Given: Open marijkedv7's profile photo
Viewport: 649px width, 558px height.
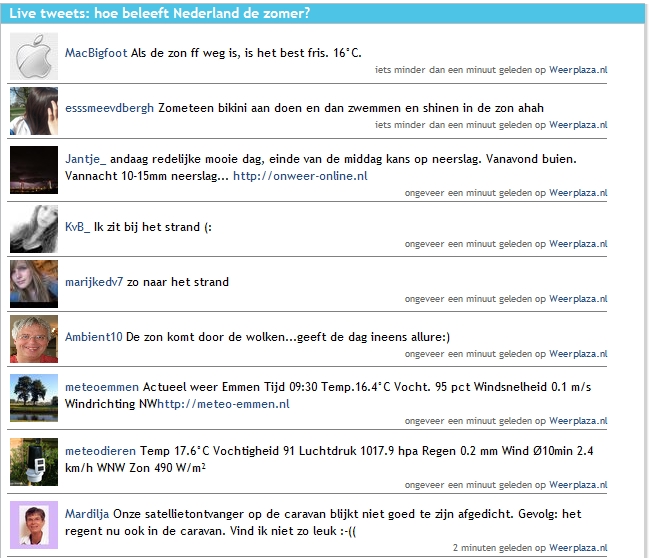Looking at the screenshot, I should (34, 284).
